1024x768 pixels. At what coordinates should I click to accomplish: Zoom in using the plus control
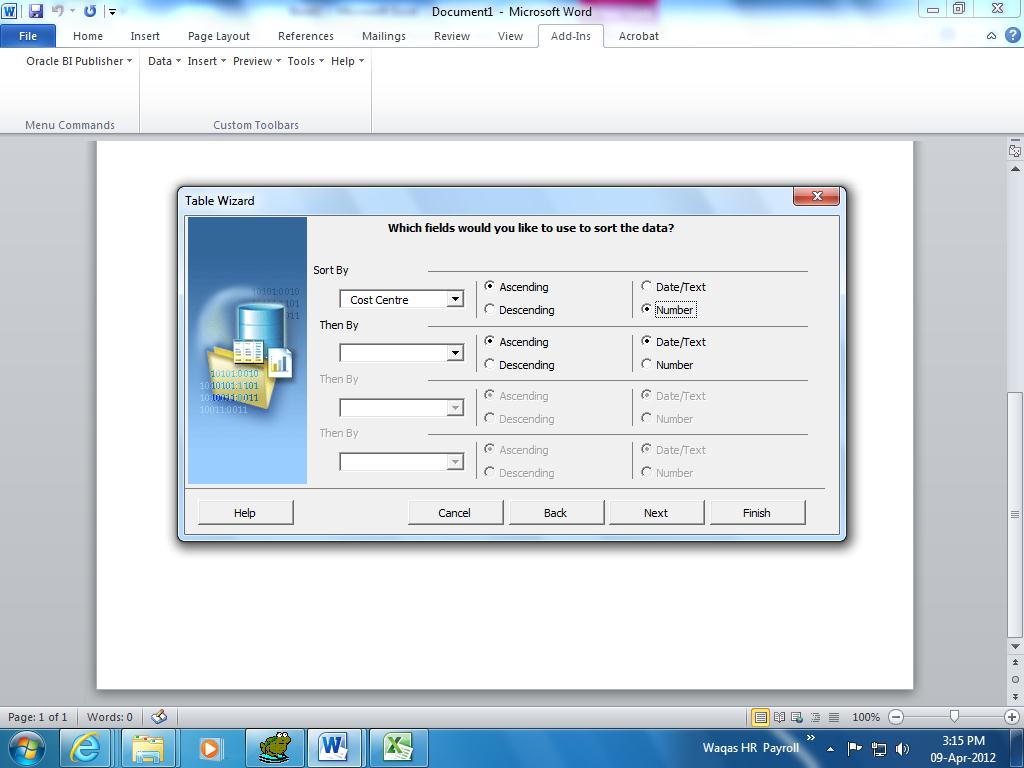pyautogui.click(x=1011, y=717)
